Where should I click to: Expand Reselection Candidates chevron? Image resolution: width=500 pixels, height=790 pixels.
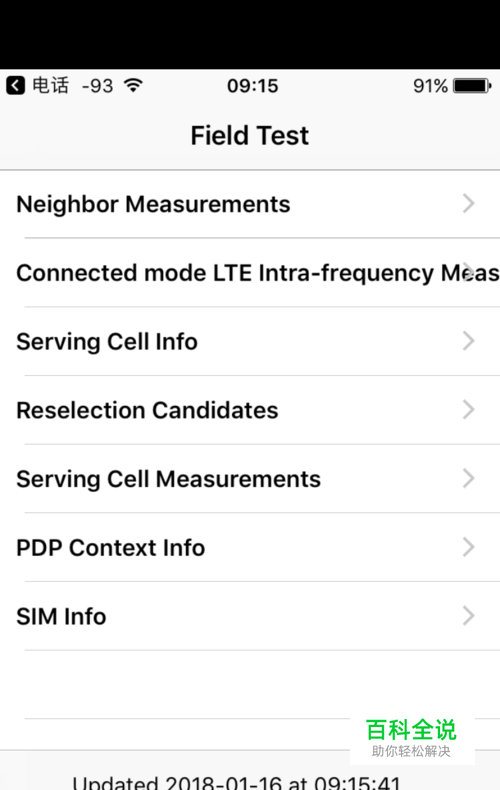point(469,410)
